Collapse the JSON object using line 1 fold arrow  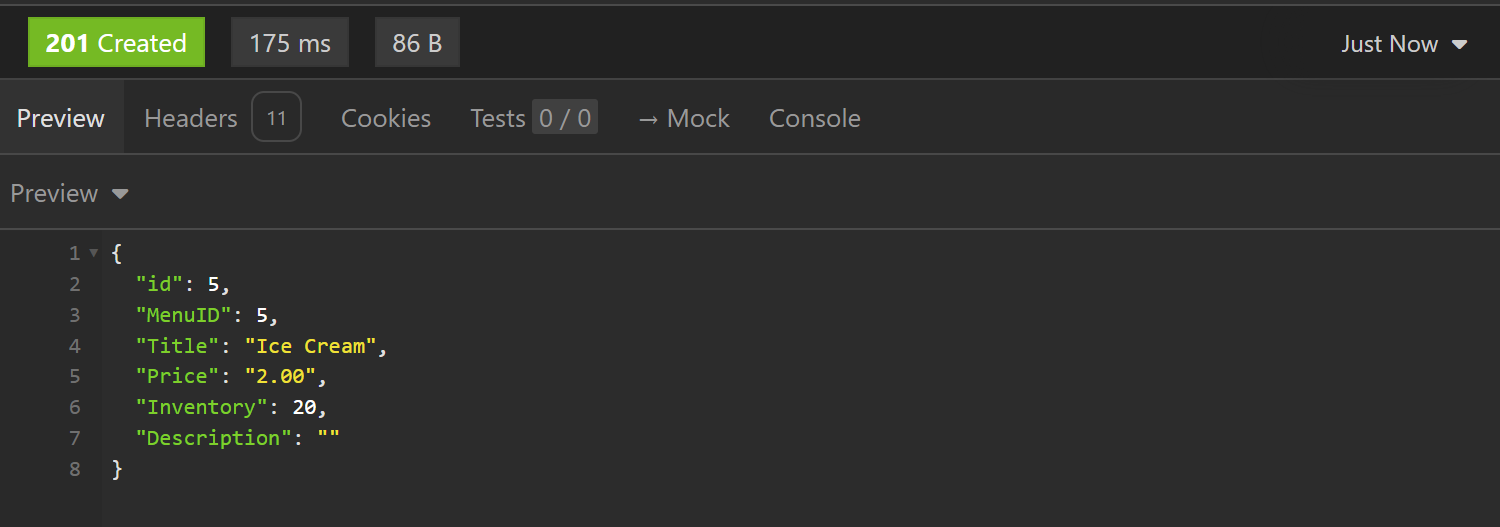[x=94, y=254]
